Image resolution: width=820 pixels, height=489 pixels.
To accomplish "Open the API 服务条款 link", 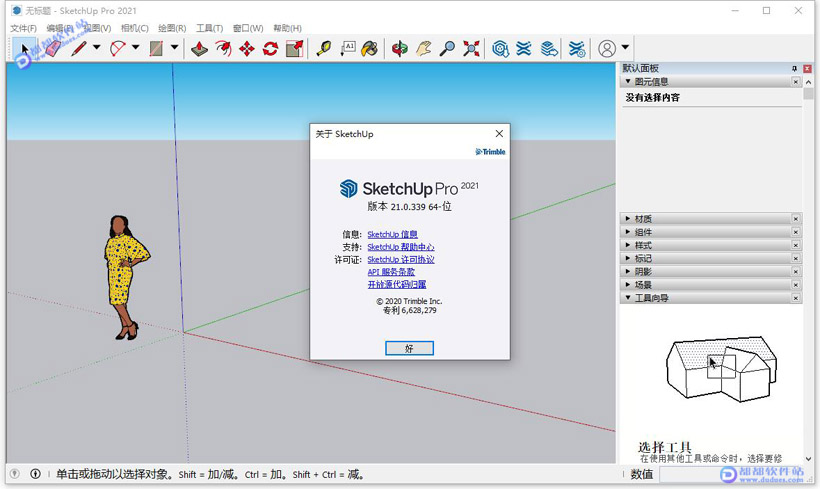I will (391, 272).
